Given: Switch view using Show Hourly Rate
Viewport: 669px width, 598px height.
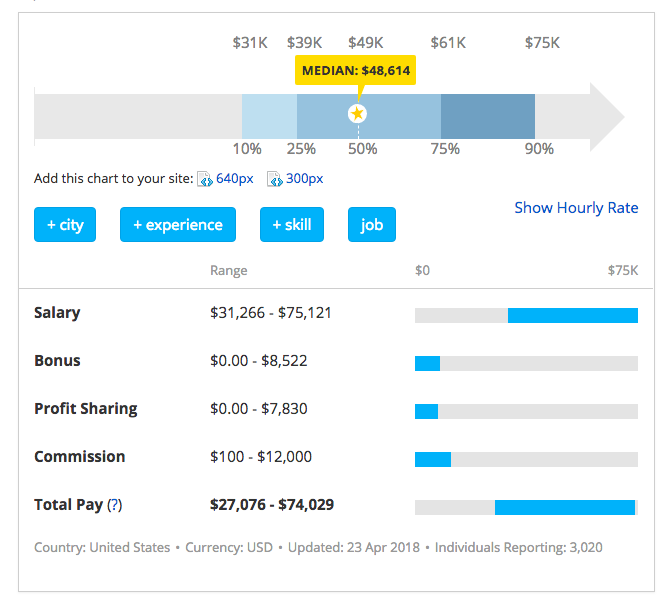Looking at the screenshot, I should tap(576, 208).
